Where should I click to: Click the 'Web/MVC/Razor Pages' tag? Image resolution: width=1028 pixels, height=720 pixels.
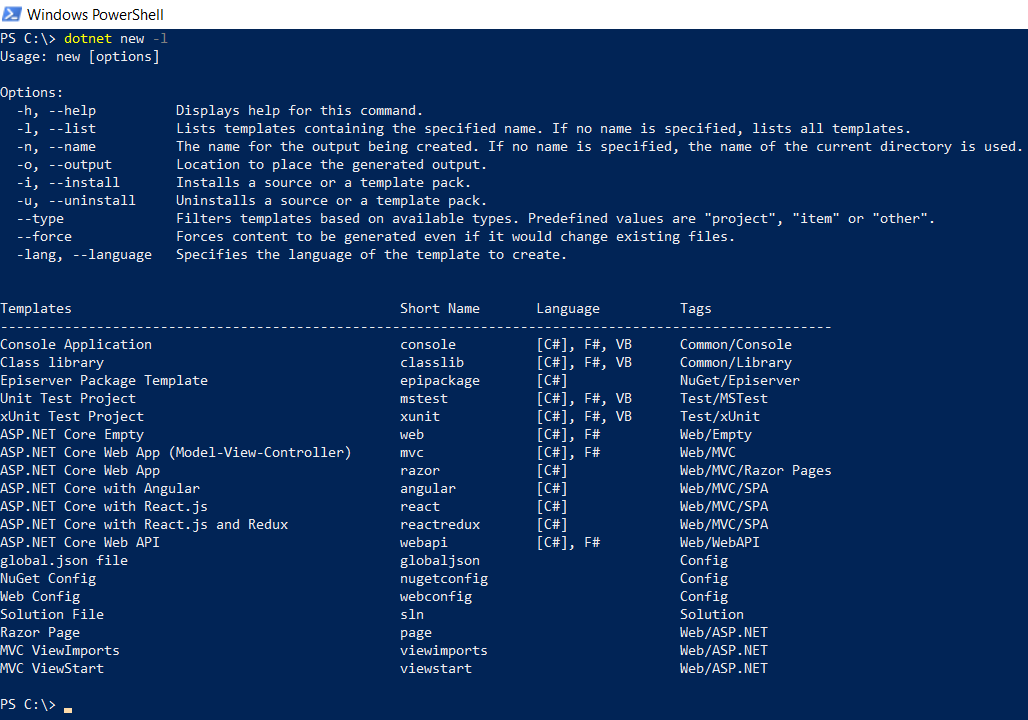pos(755,470)
